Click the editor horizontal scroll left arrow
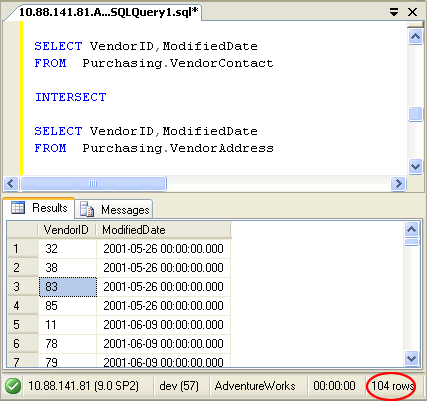The image size is (427, 401). click(11, 183)
